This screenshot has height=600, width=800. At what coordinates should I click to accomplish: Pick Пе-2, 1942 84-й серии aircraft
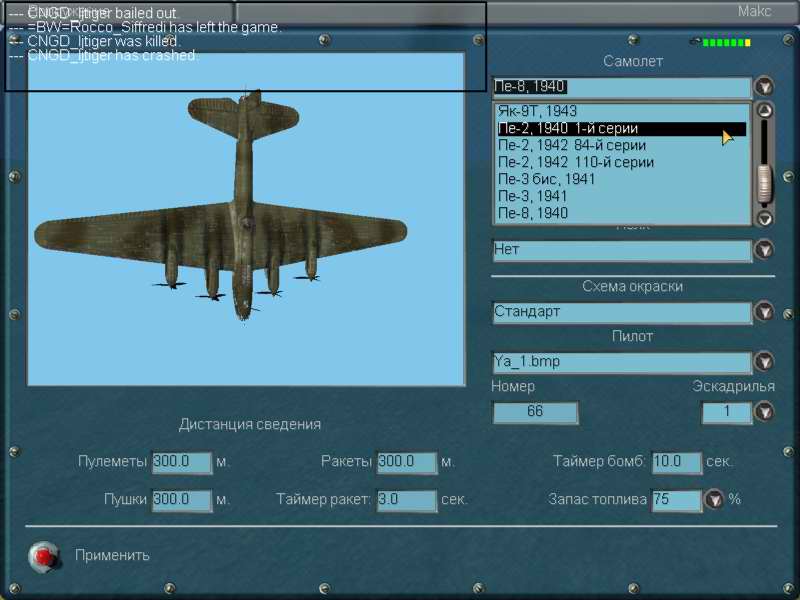tap(622, 145)
